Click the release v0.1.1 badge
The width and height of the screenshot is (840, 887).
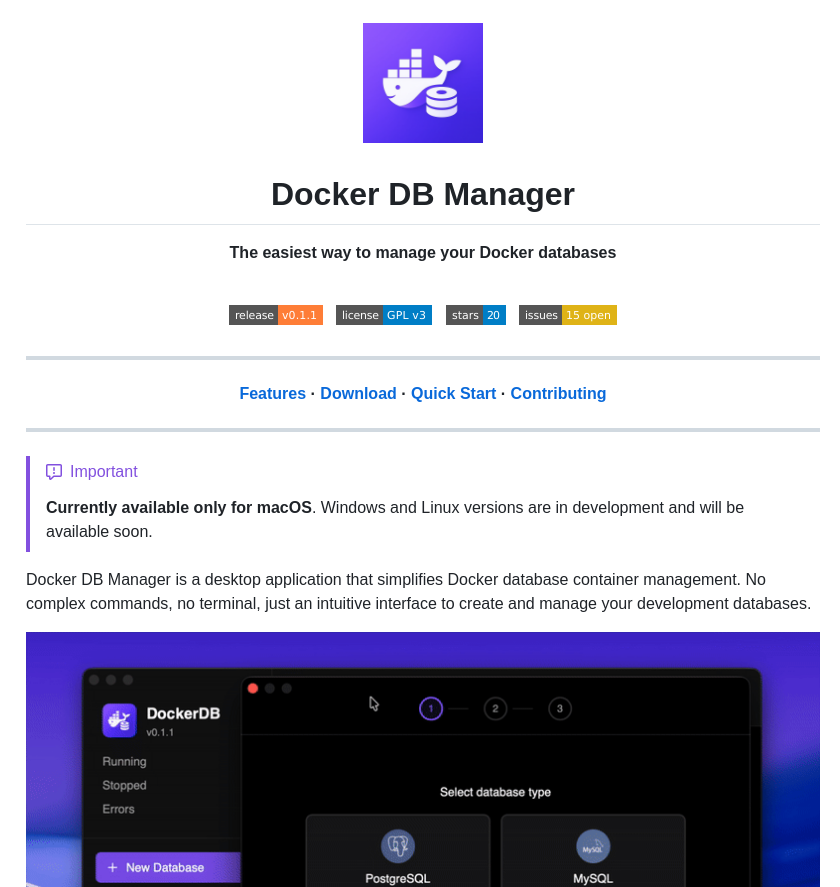276,315
